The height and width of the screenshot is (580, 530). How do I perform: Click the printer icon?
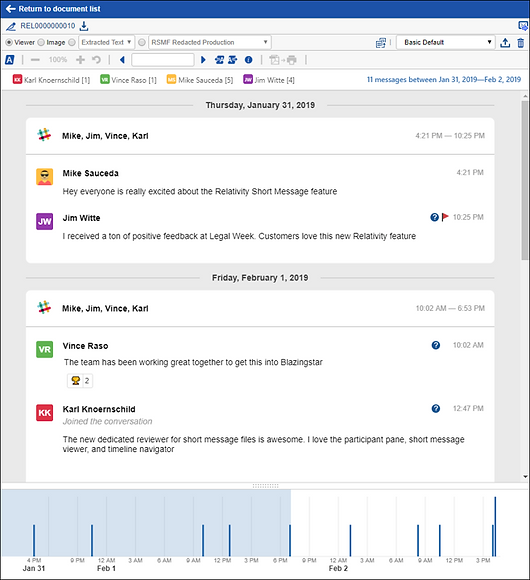292,60
